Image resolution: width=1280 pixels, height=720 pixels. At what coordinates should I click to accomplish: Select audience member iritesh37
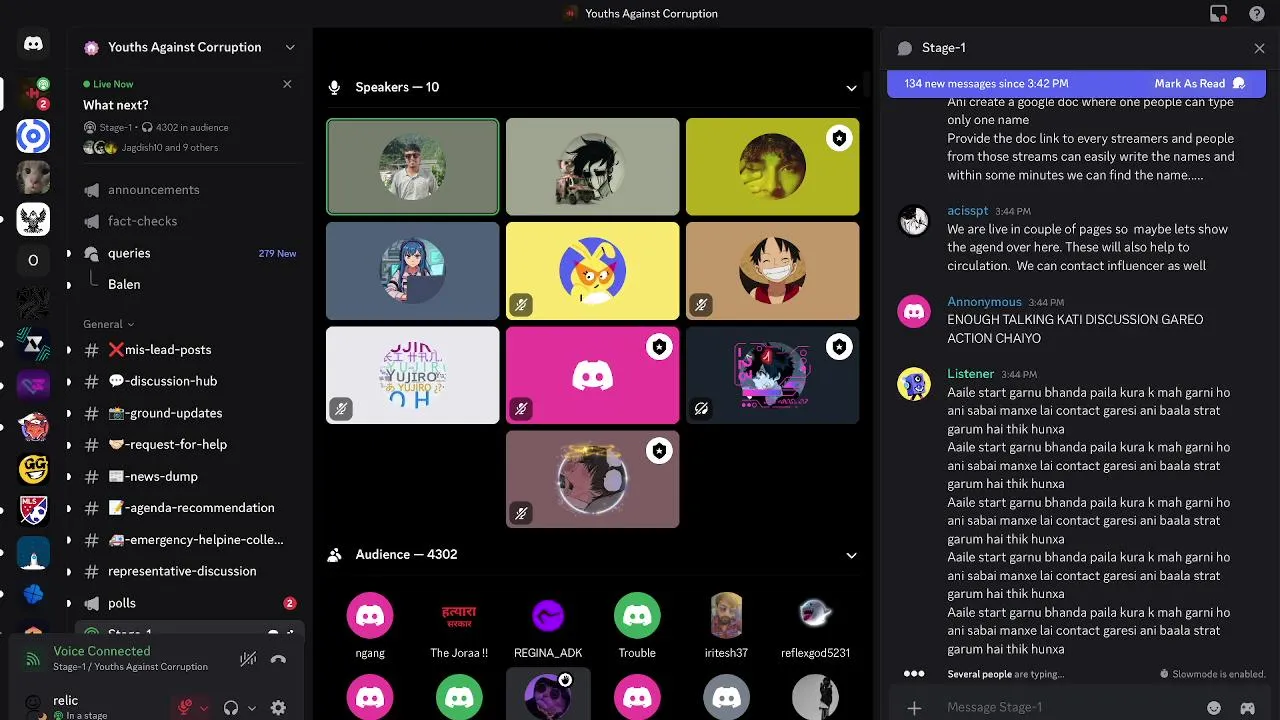coord(726,627)
